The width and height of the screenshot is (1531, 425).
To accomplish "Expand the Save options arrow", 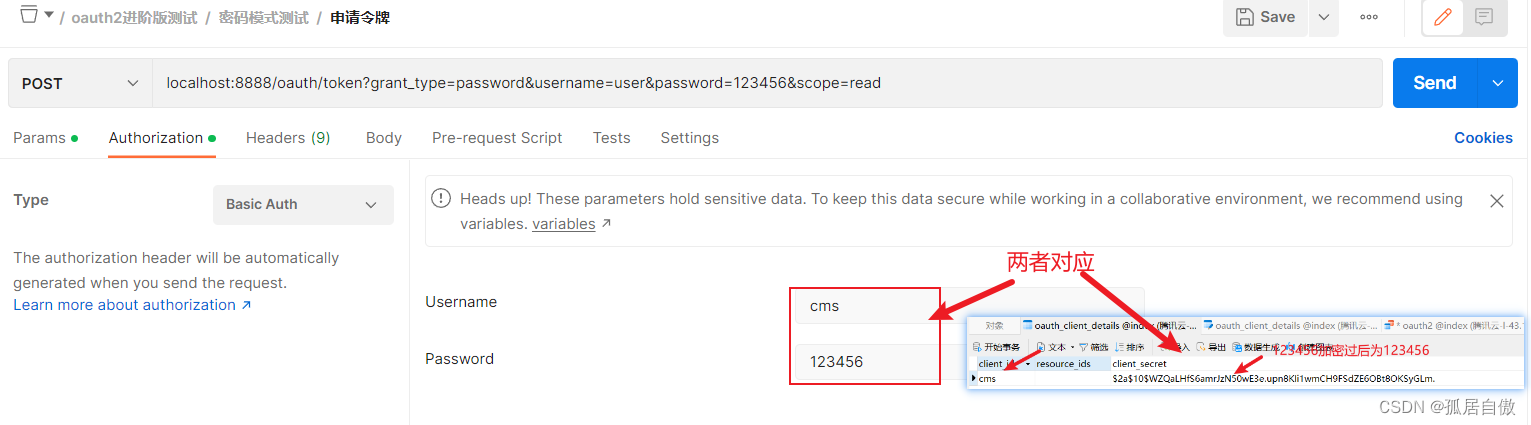I will coord(1323,17).
